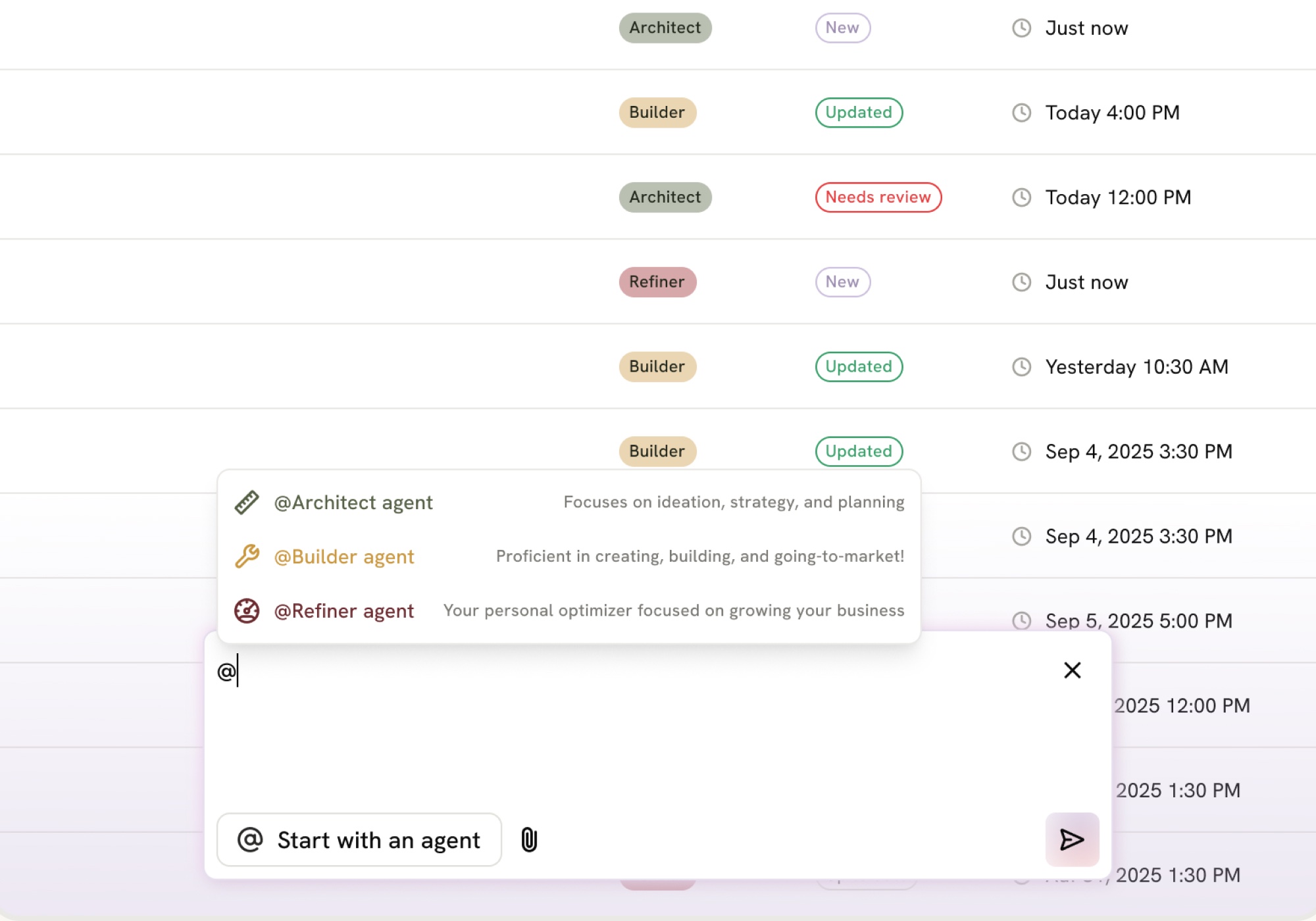The image size is (1316, 921).
Task: Choose @Builder agent from the mention menu
Action: pos(344,557)
